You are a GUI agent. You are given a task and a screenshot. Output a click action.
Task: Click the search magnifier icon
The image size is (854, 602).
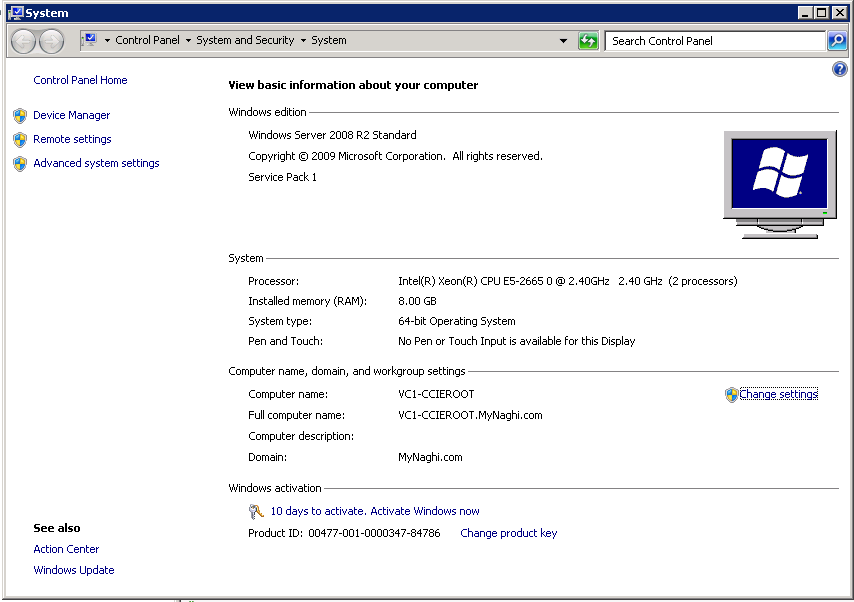point(837,41)
